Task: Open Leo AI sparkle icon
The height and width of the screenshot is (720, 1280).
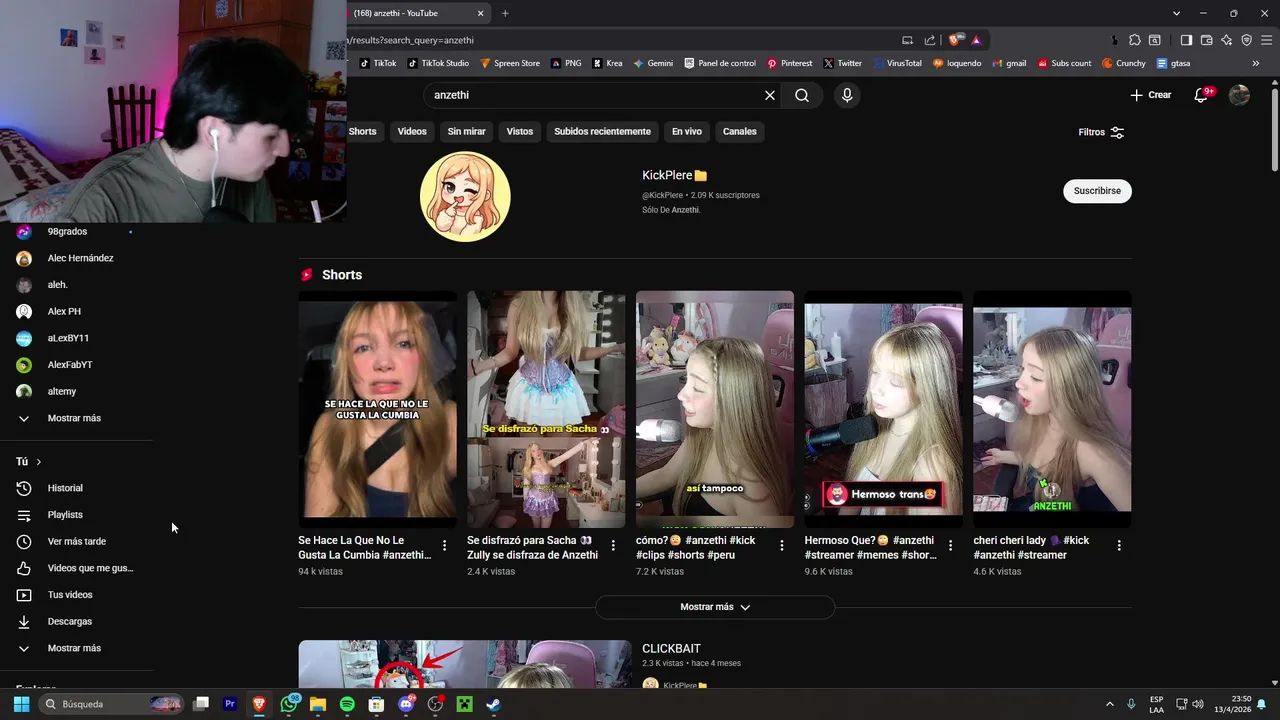Action: [1226, 40]
